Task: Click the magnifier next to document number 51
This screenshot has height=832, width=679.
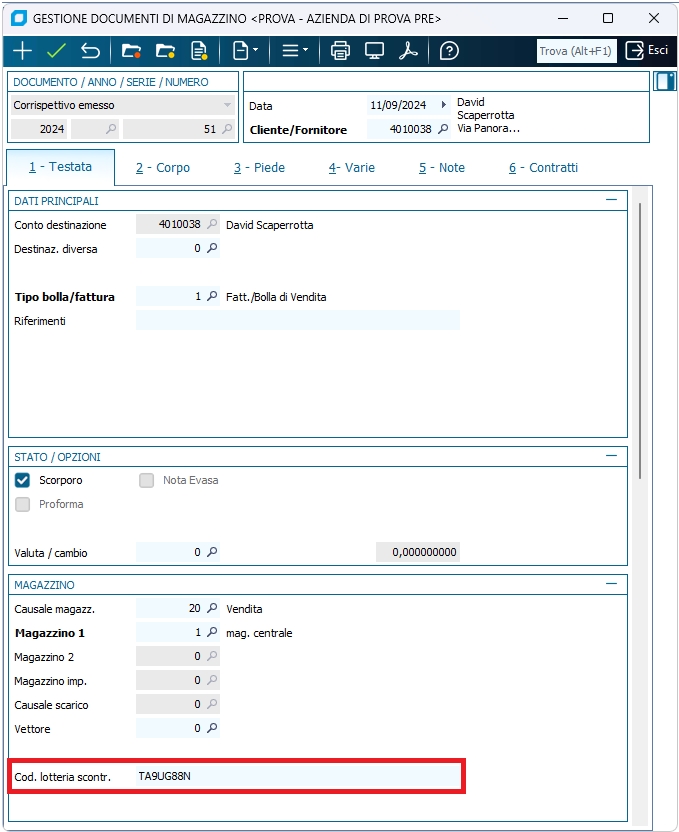Action: pos(227,129)
